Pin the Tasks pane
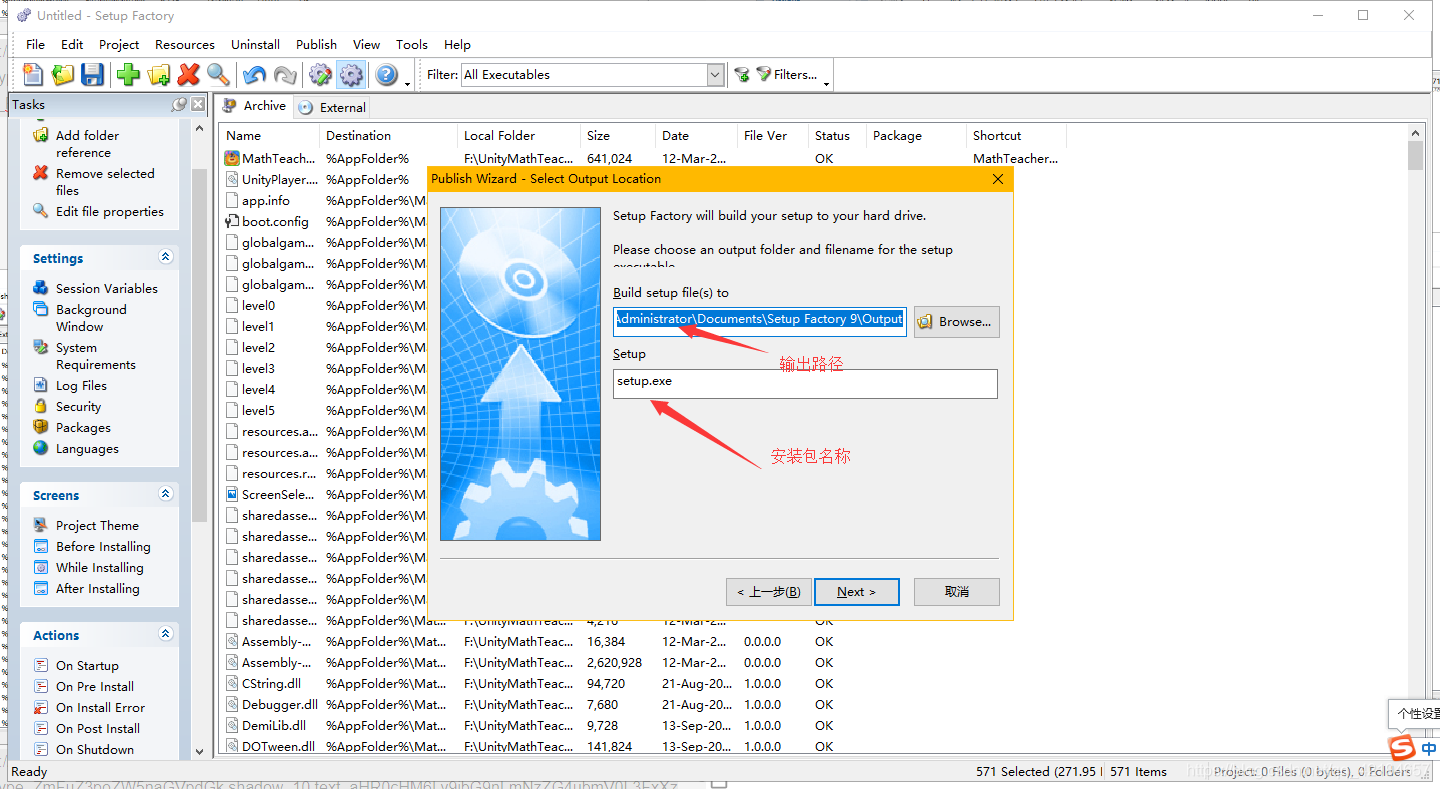 [179, 104]
